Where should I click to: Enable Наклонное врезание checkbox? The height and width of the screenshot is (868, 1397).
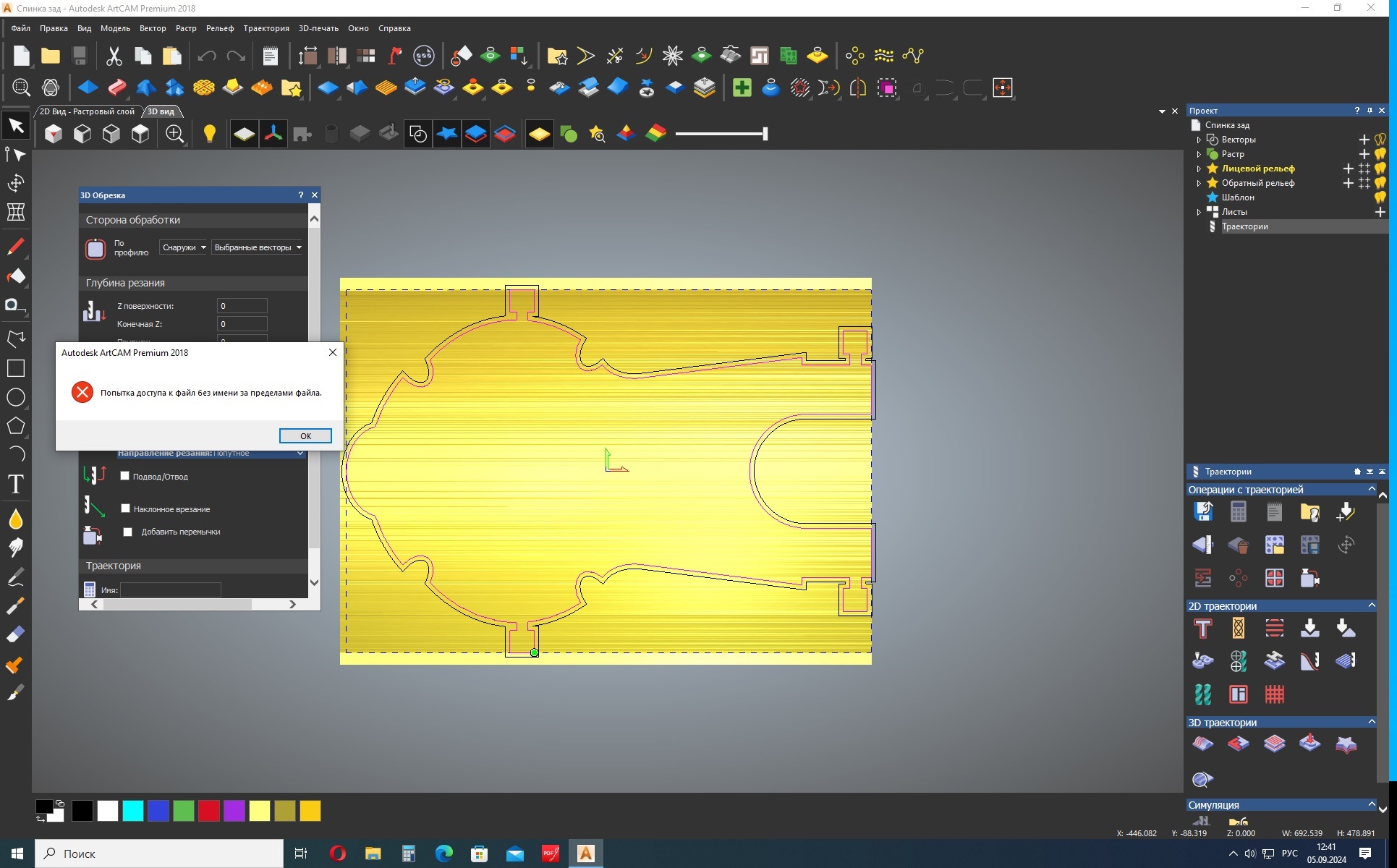coord(125,509)
